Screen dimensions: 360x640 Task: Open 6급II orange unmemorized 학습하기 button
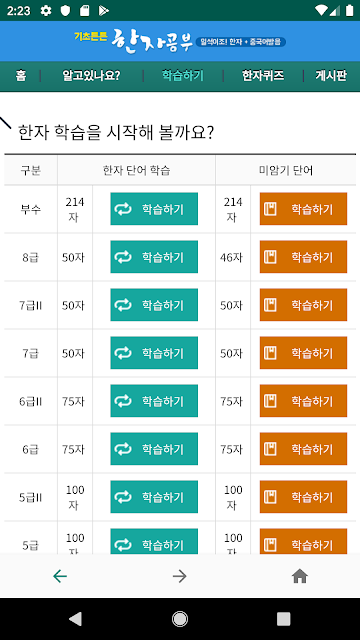303,401
